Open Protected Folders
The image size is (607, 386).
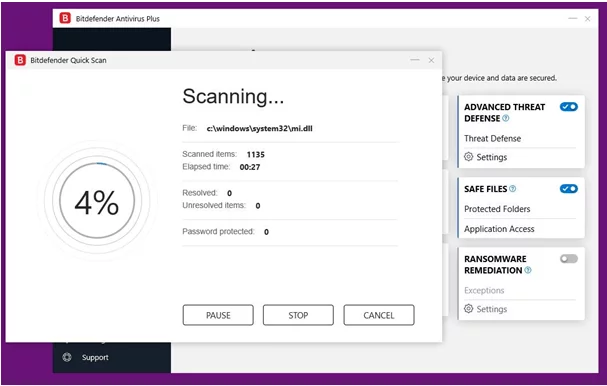(x=497, y=209)
